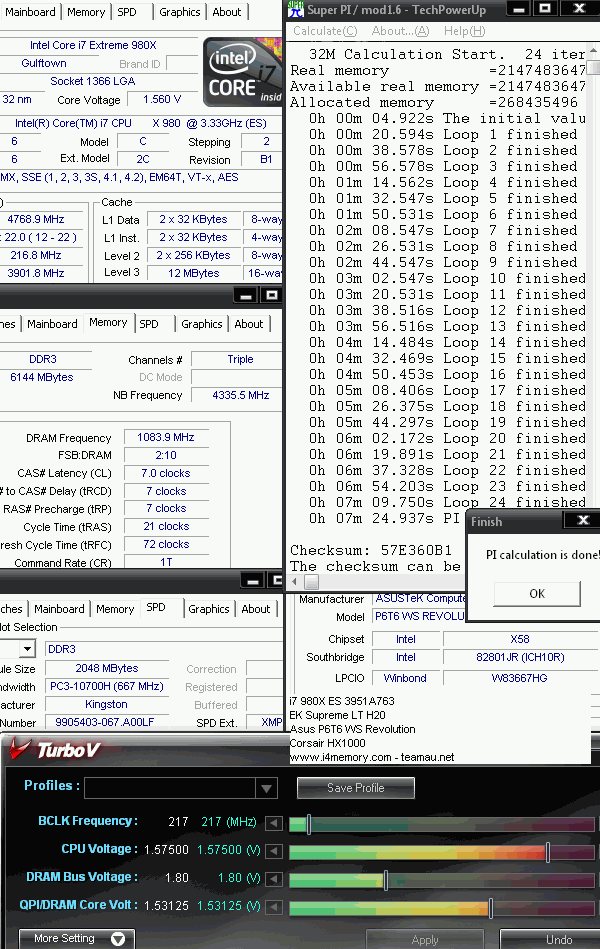Select About tab in CPU-Z window showing DRAM Frequency
Screen dimensions: 600x949
point(249,324)
